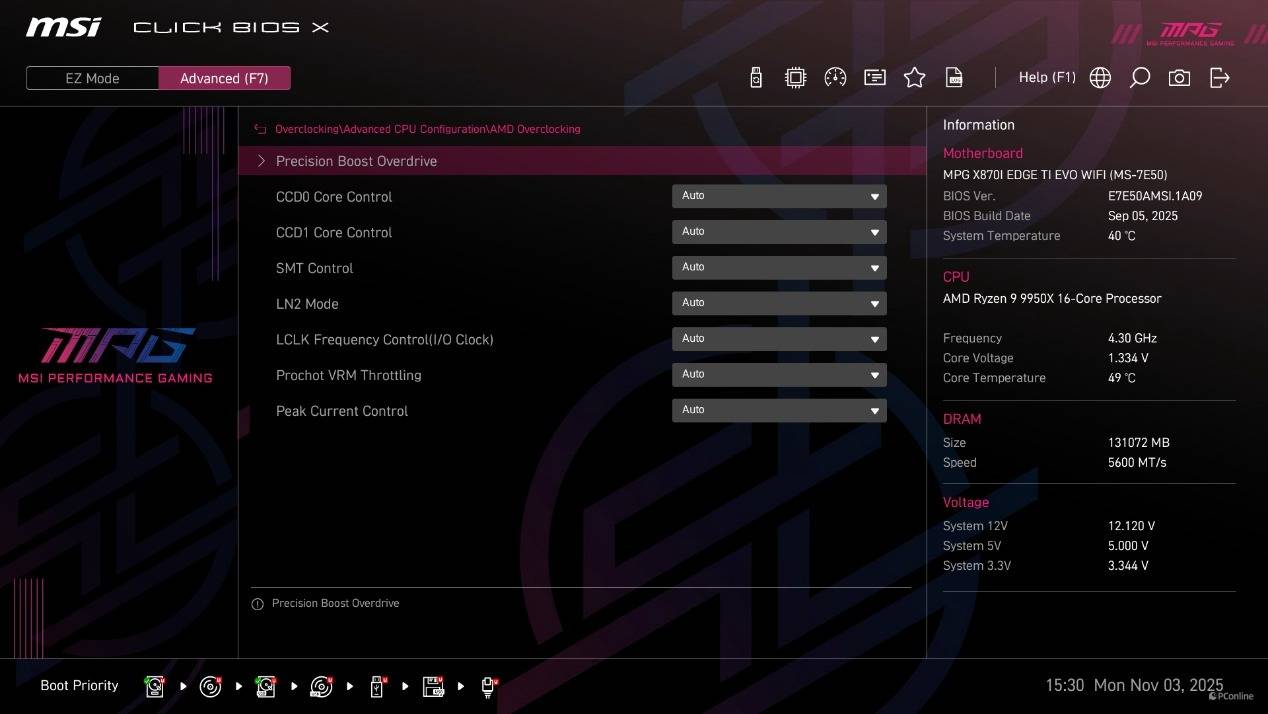This screenshot has height=714, width=1268.
Task: Switch to EZ Mode tab
Action: coord(92,78)
